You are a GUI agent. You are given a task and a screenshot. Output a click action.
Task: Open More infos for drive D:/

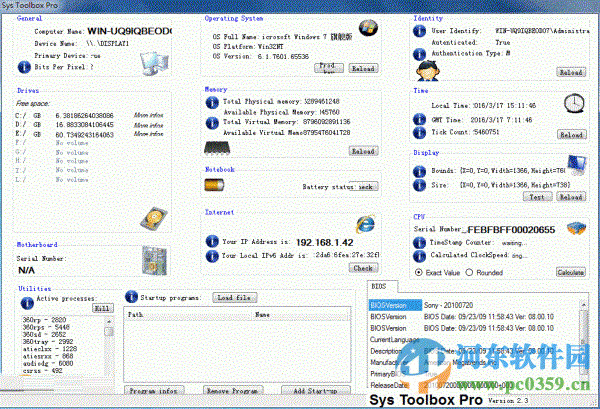(148, 125)
